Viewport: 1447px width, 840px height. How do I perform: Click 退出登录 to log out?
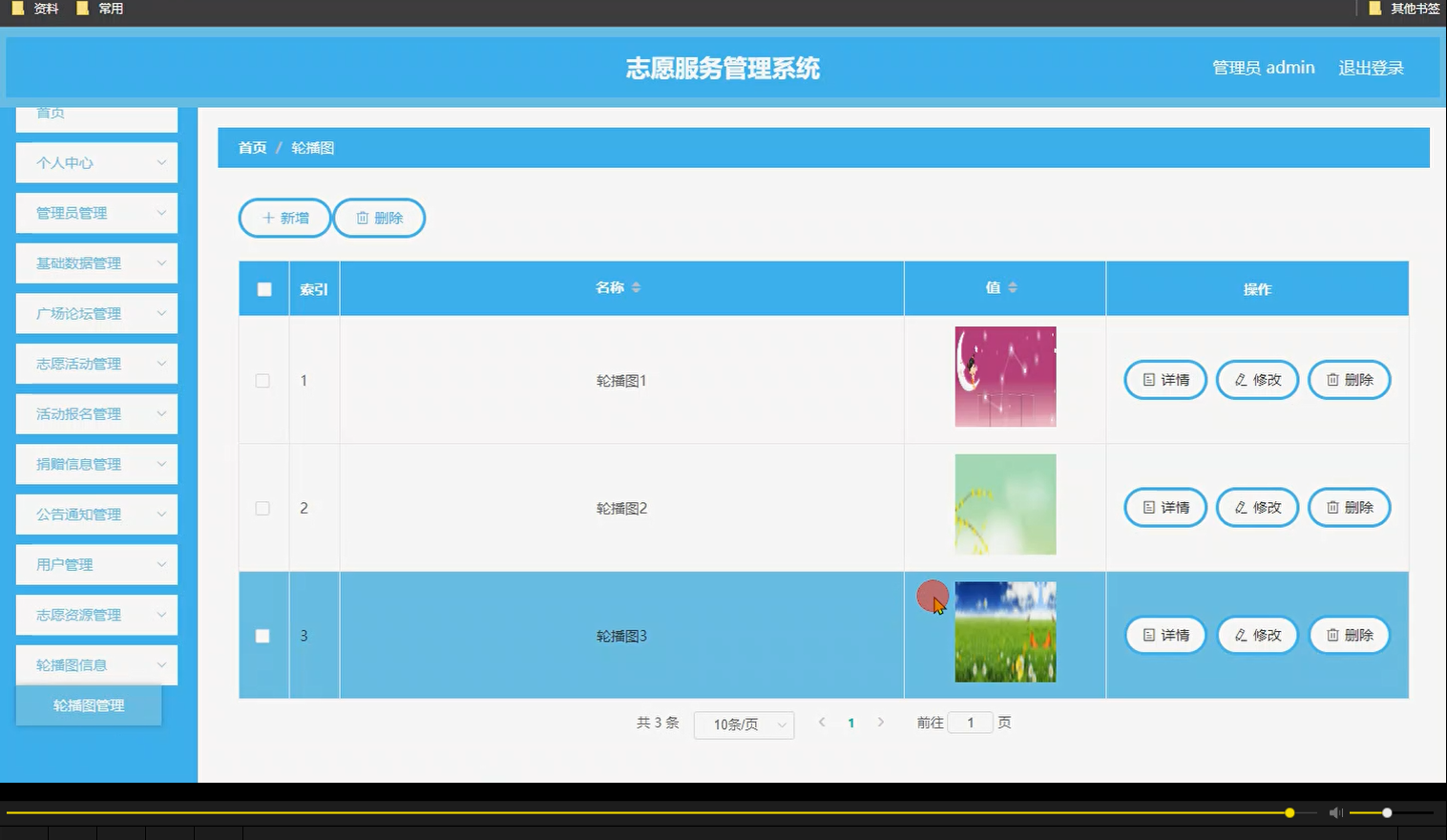click(x=1371, y=67)
